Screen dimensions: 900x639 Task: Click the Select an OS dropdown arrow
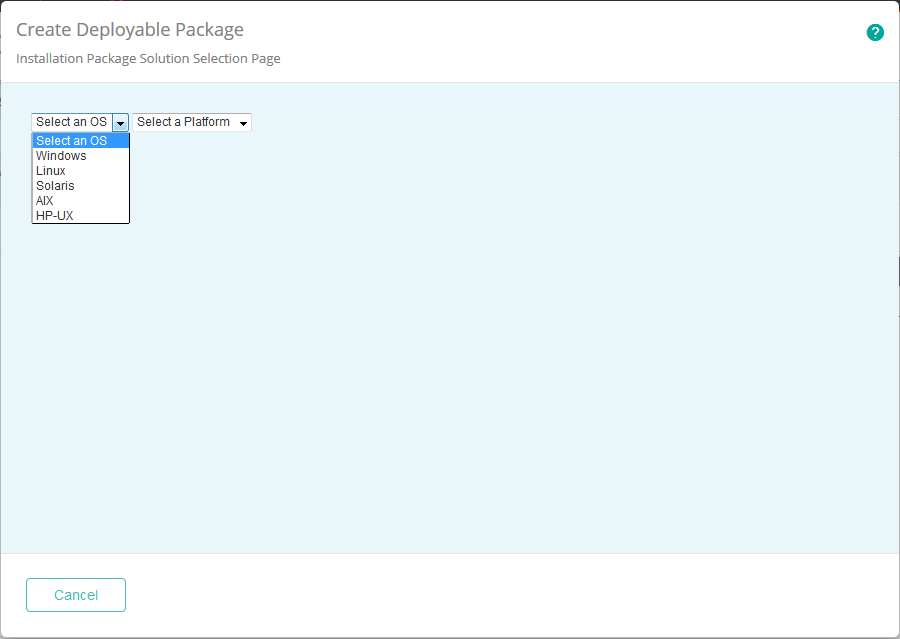120,122
